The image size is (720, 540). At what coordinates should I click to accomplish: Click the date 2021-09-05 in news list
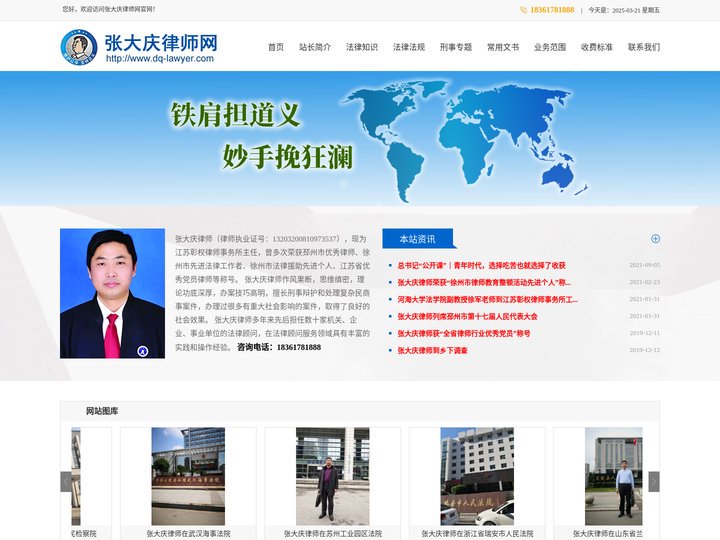click(x=644, y=265)
